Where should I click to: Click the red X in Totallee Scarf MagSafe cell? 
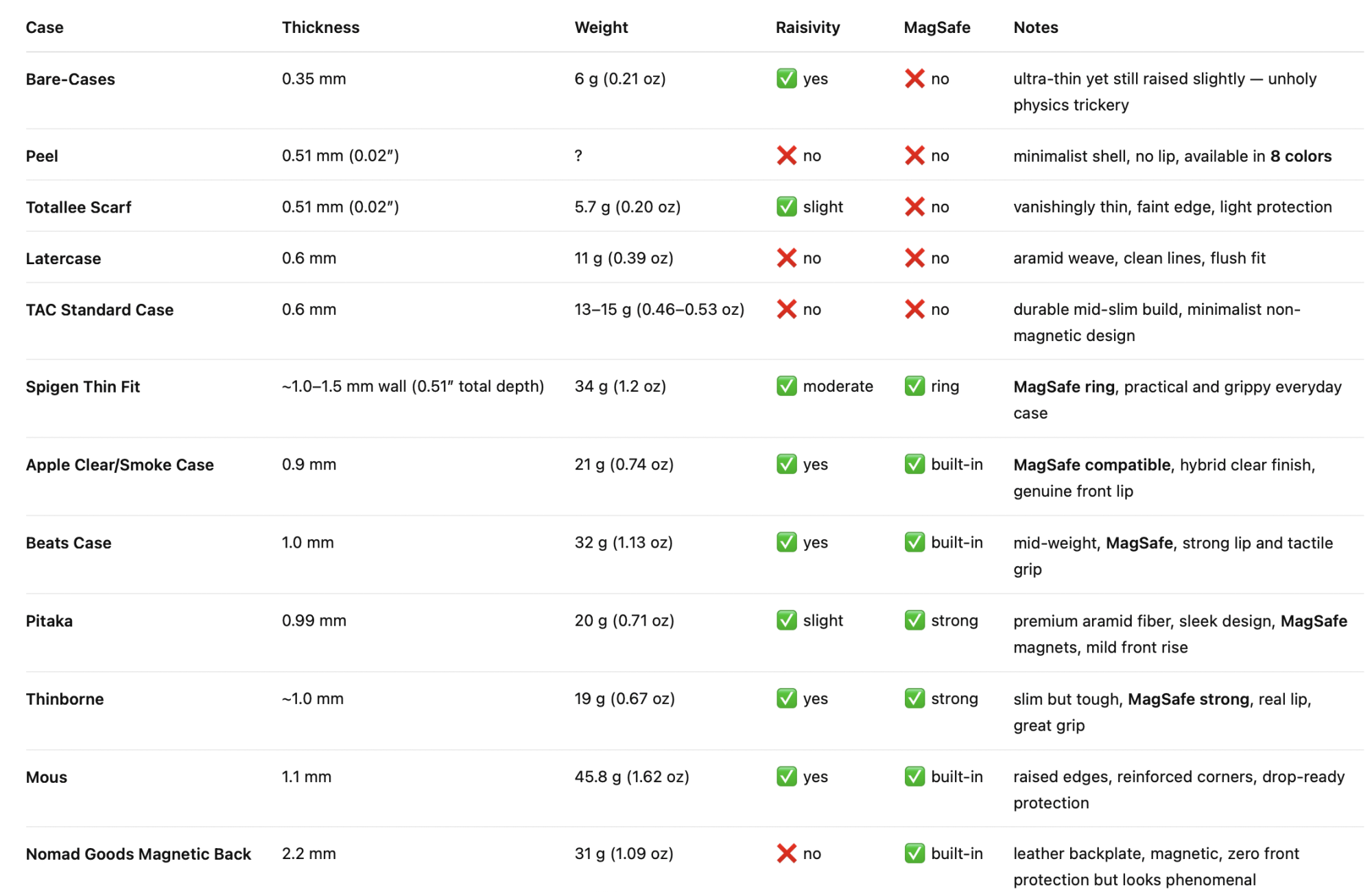click(914, 207)
